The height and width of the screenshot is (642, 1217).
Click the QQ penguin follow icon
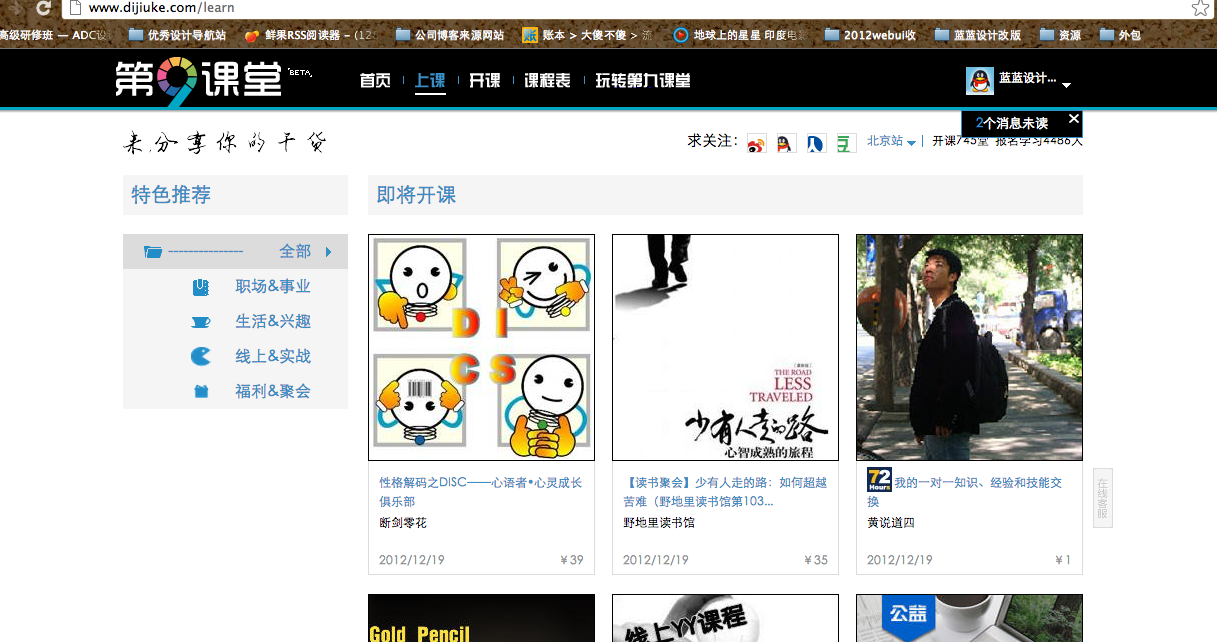click(785, 143)
